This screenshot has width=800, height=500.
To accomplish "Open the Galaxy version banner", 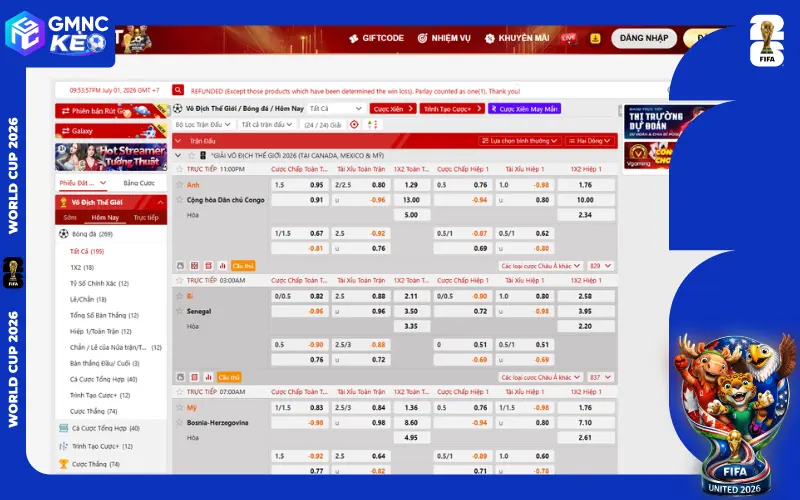I will [x=111, y=131].
